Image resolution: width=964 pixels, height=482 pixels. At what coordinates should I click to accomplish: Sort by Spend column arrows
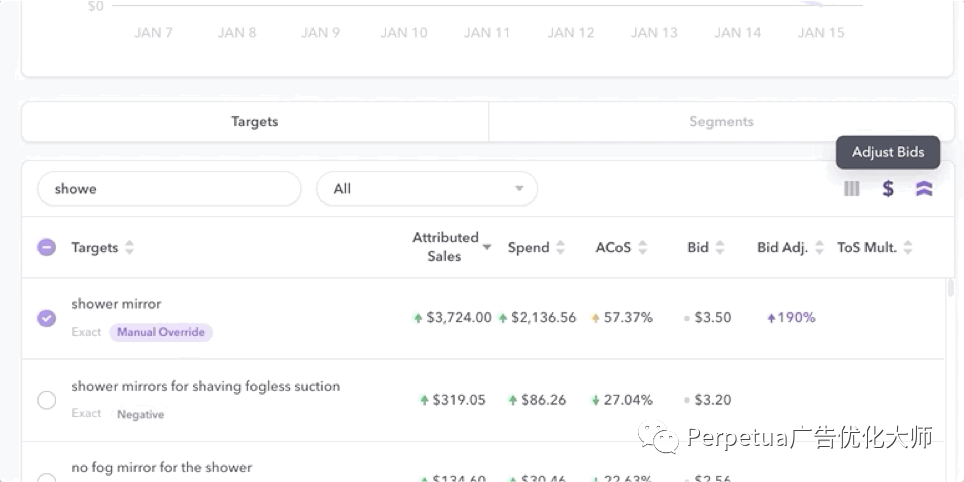[561, 248]
